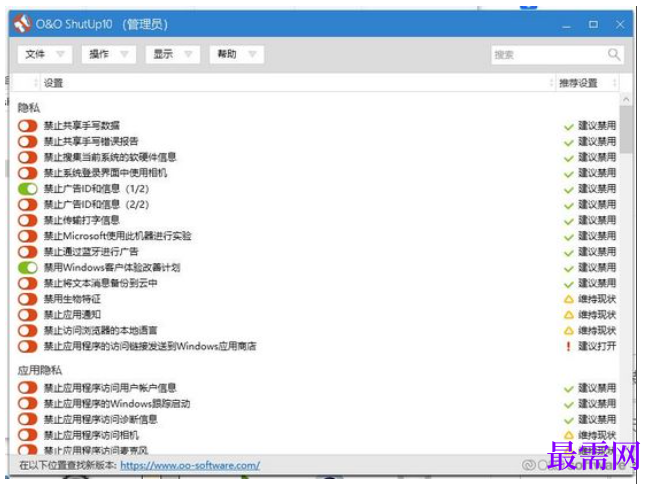This screenshot has height=487, width=659.
Task: Click checkmark icon for 禁止将文本消息备份到云中
Action: 569,284
